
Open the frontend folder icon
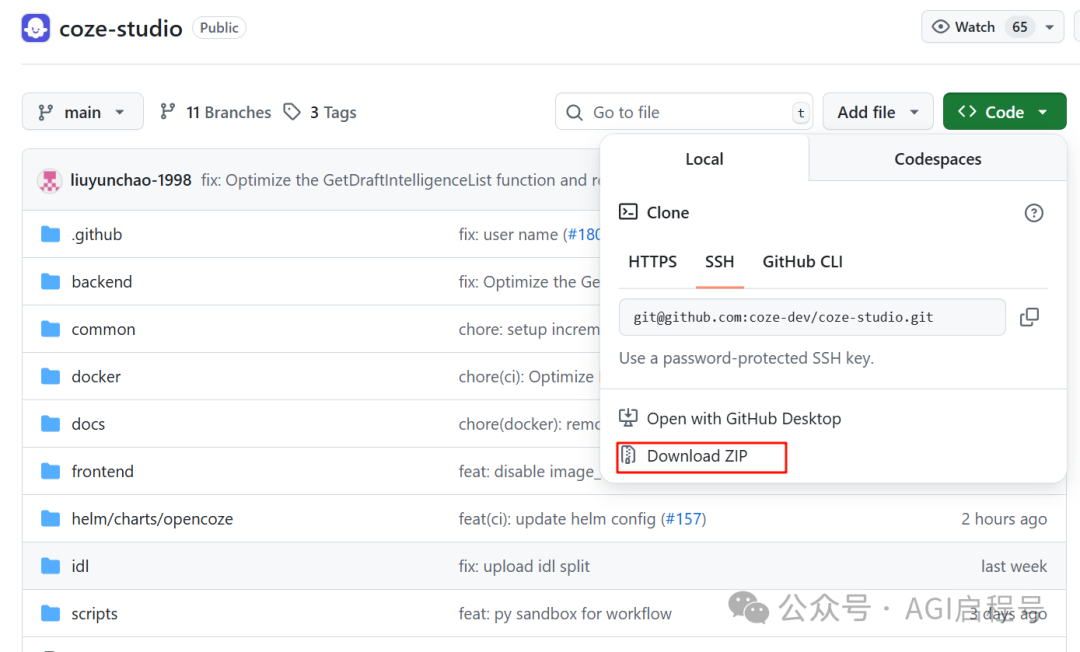point(50,471)
